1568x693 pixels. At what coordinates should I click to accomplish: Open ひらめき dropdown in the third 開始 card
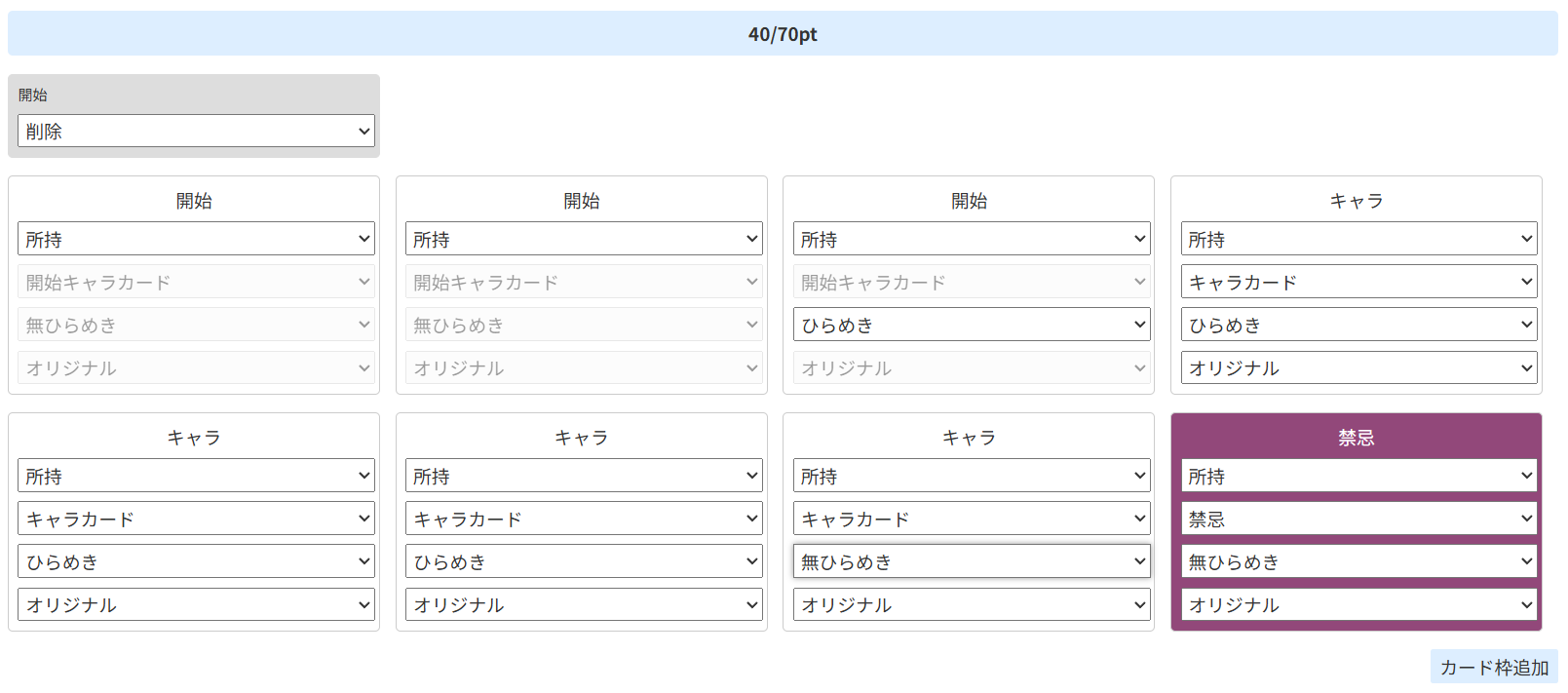(x=971, y=326)
